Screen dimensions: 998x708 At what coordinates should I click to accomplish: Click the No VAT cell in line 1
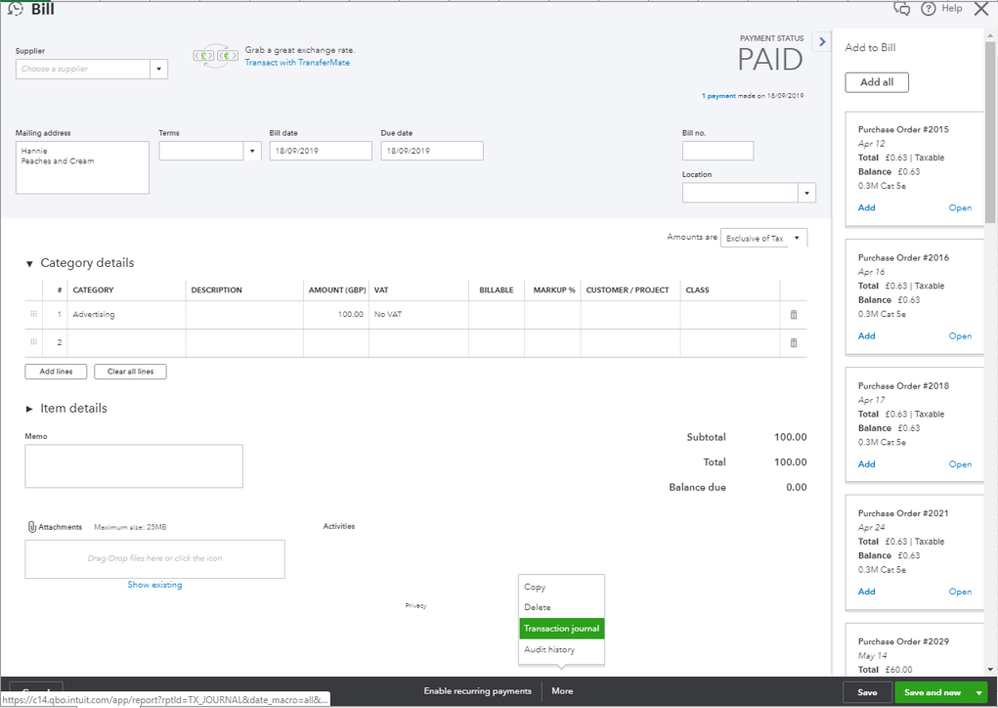click(418, 315)
